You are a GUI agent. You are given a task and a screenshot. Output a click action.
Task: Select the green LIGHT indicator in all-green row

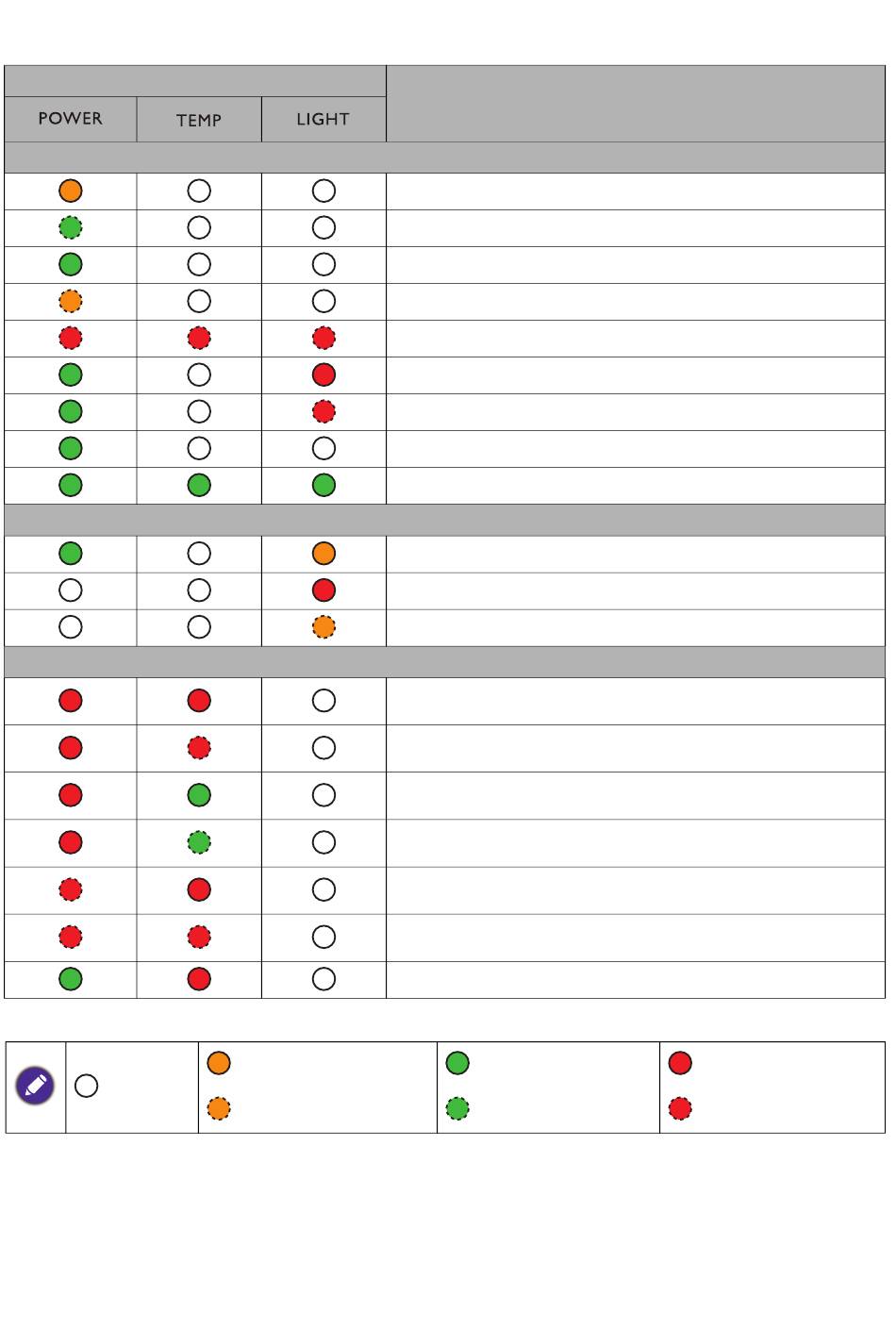tap(324, 485)
